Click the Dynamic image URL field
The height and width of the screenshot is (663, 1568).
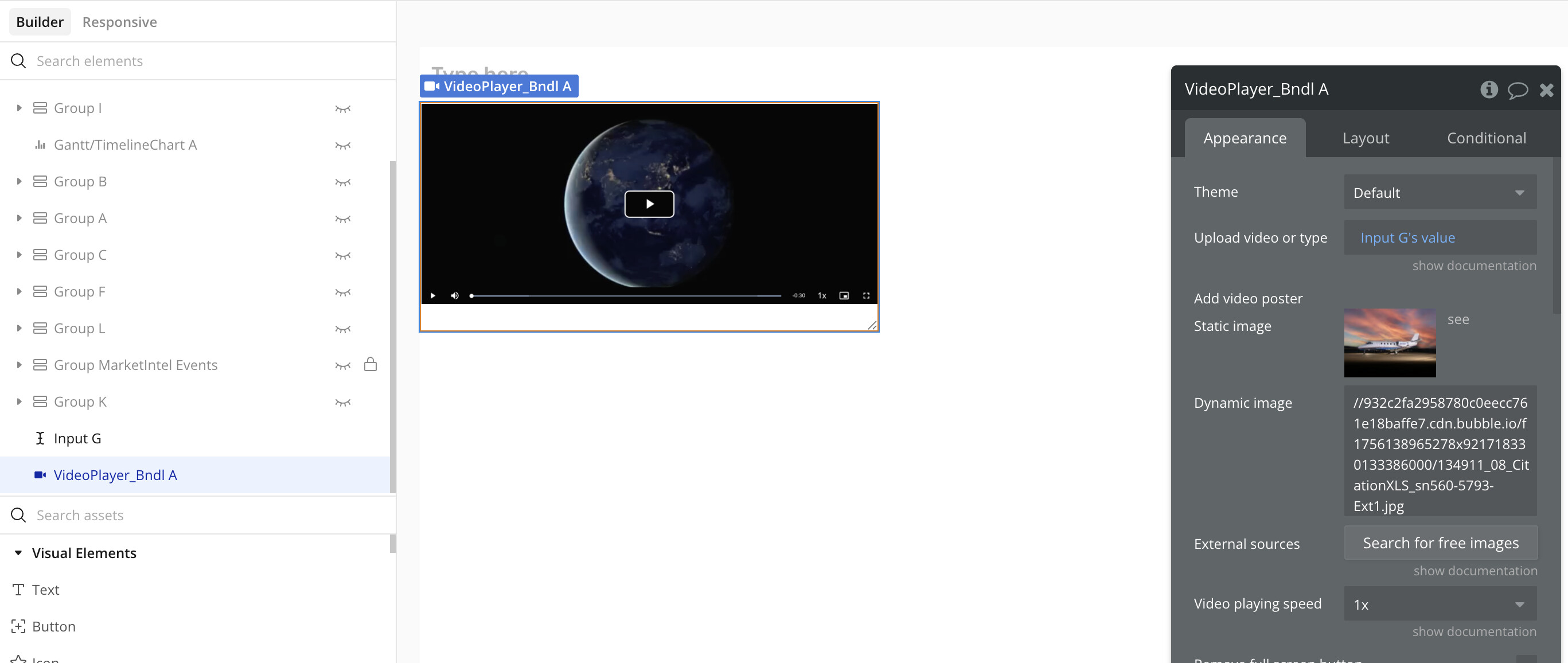pyautogui.click(x=1440, y=451)
